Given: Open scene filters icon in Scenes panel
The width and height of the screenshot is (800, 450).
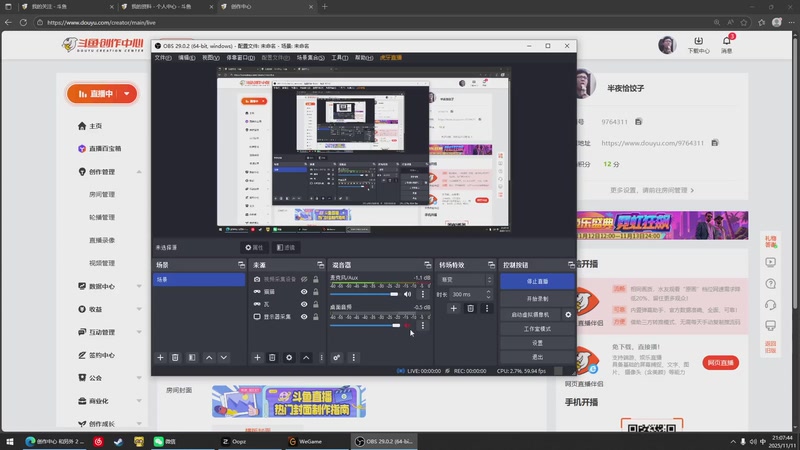Looking at the screenshot, I should (192, 358).
